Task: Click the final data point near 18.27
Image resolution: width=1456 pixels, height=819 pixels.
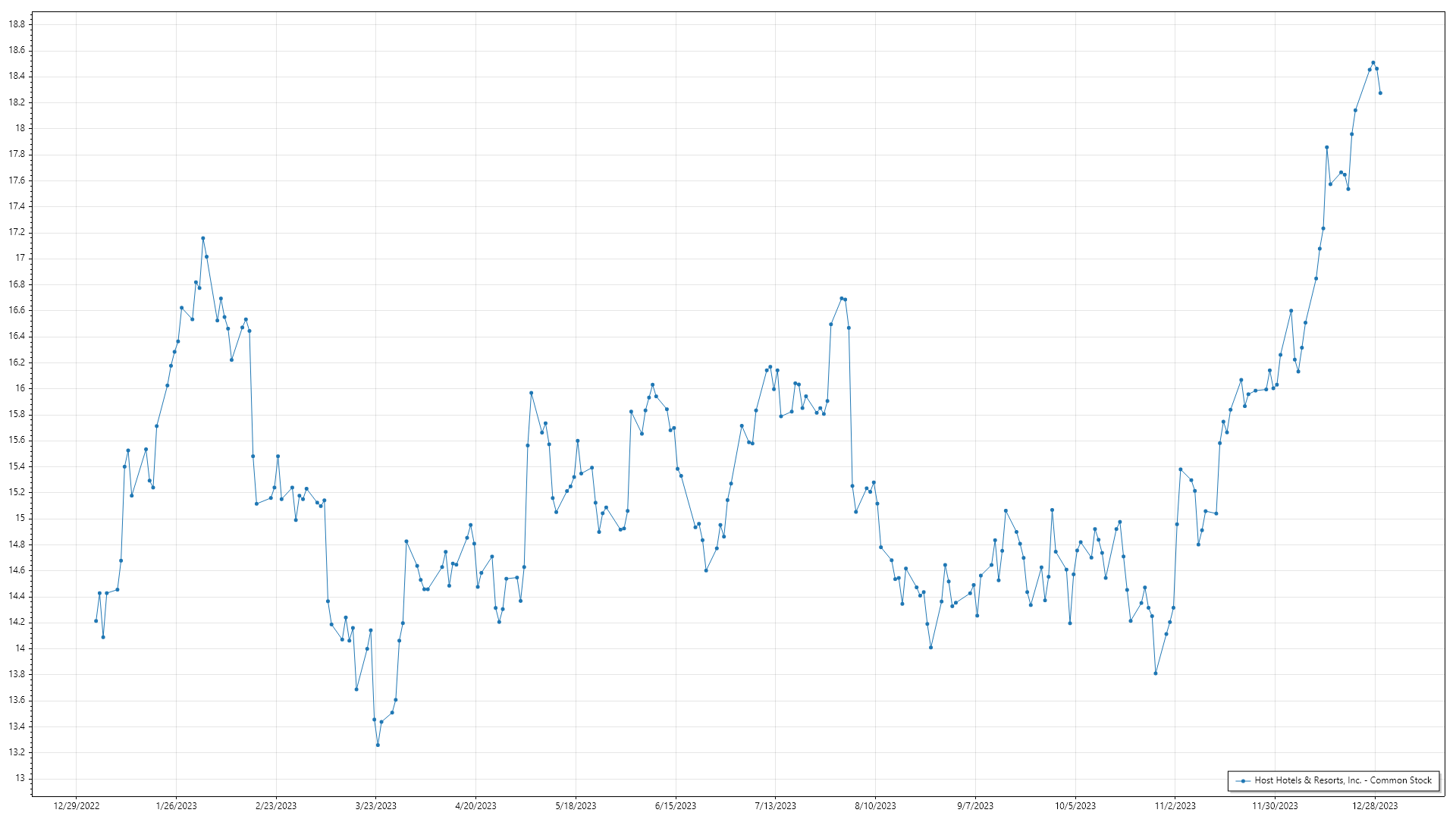Action: 1380,93
